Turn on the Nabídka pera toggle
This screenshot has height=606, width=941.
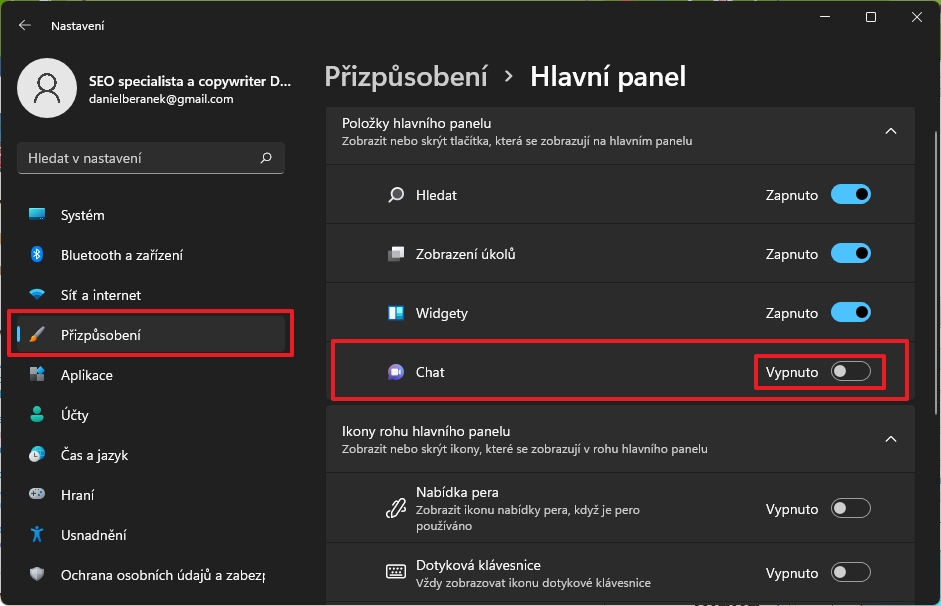click(851, 509)
